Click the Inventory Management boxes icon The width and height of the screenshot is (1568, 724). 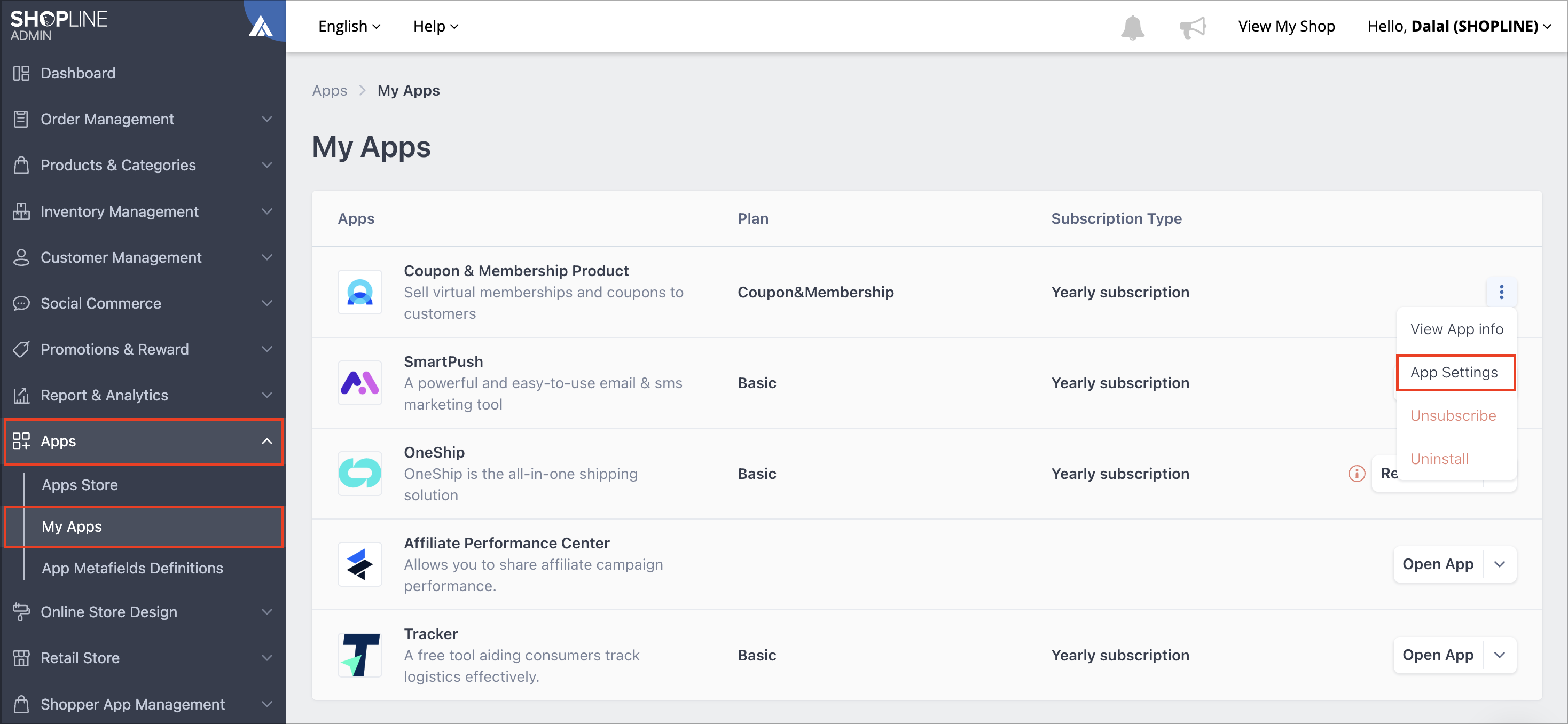pyautogui.click(x=21, y=211)
